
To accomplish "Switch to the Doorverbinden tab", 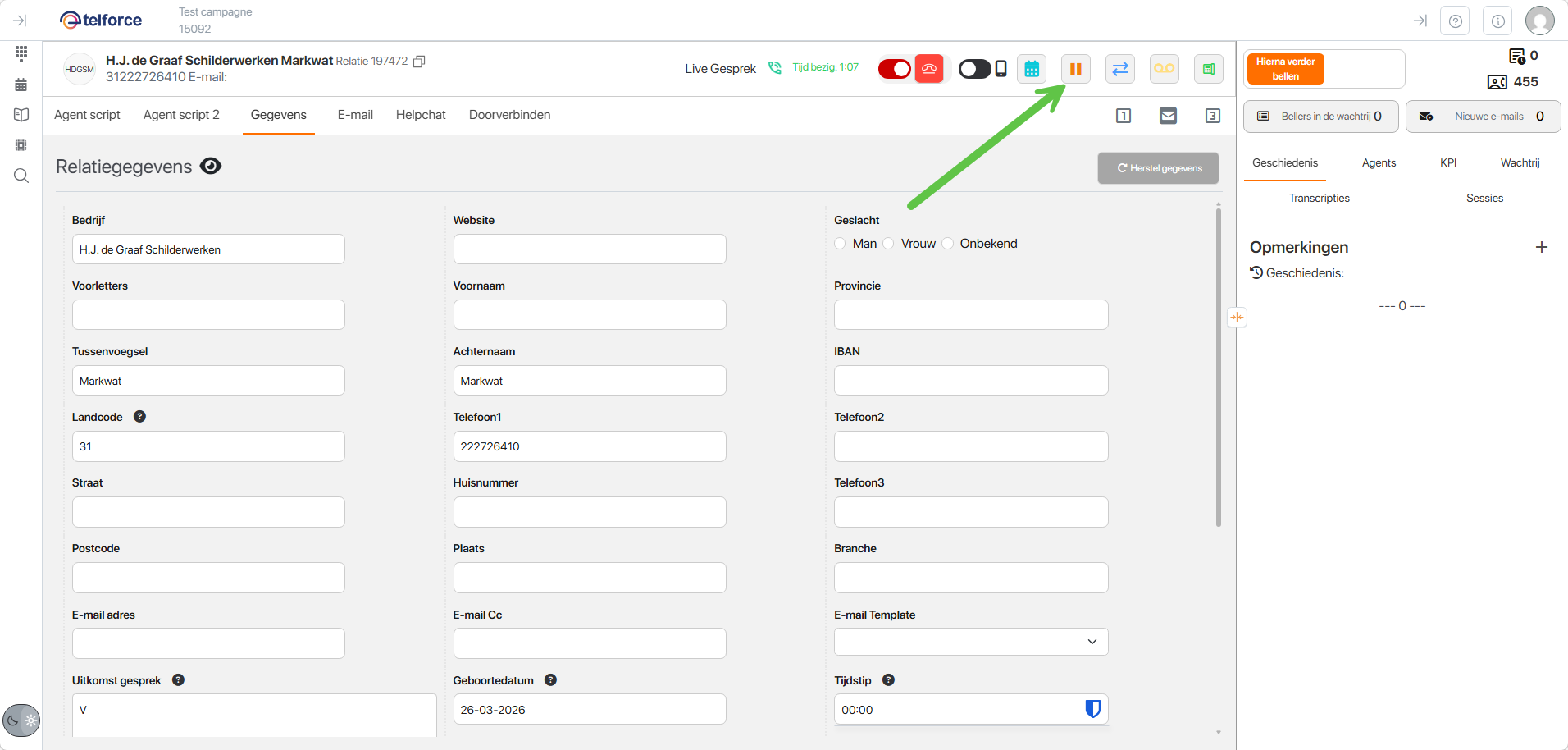I will tap(509, 115).
